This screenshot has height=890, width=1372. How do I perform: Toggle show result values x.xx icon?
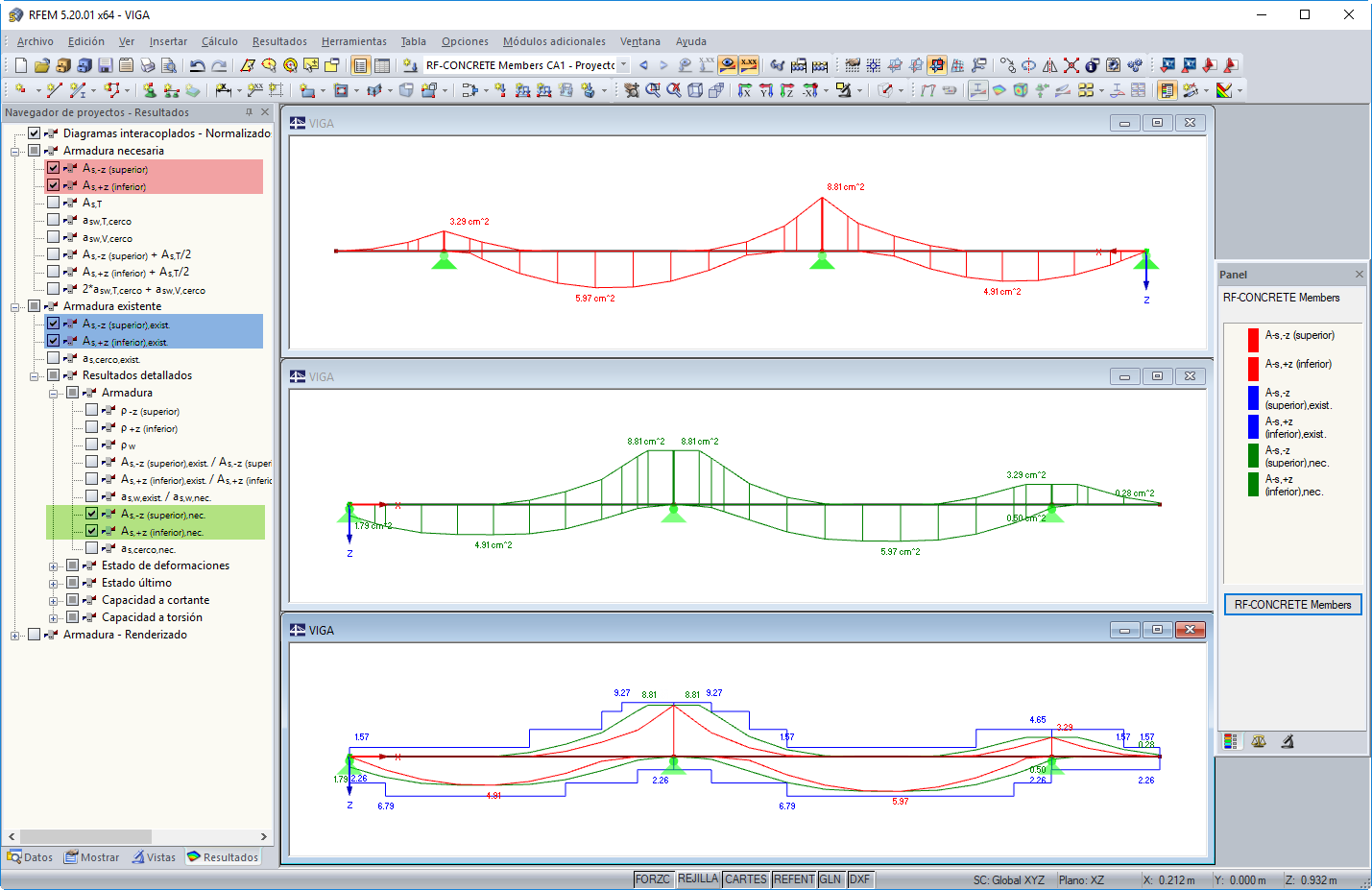749,65
